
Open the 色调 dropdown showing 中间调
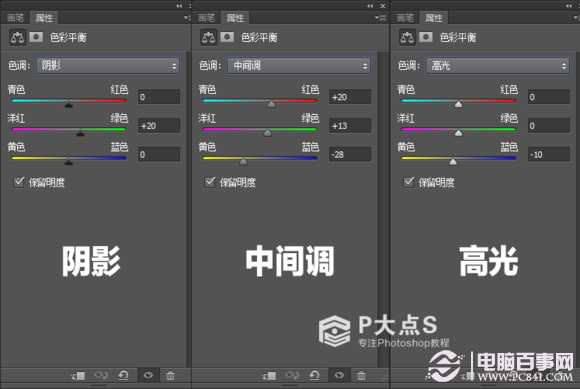pyautogui.click(x=299, y=66)
